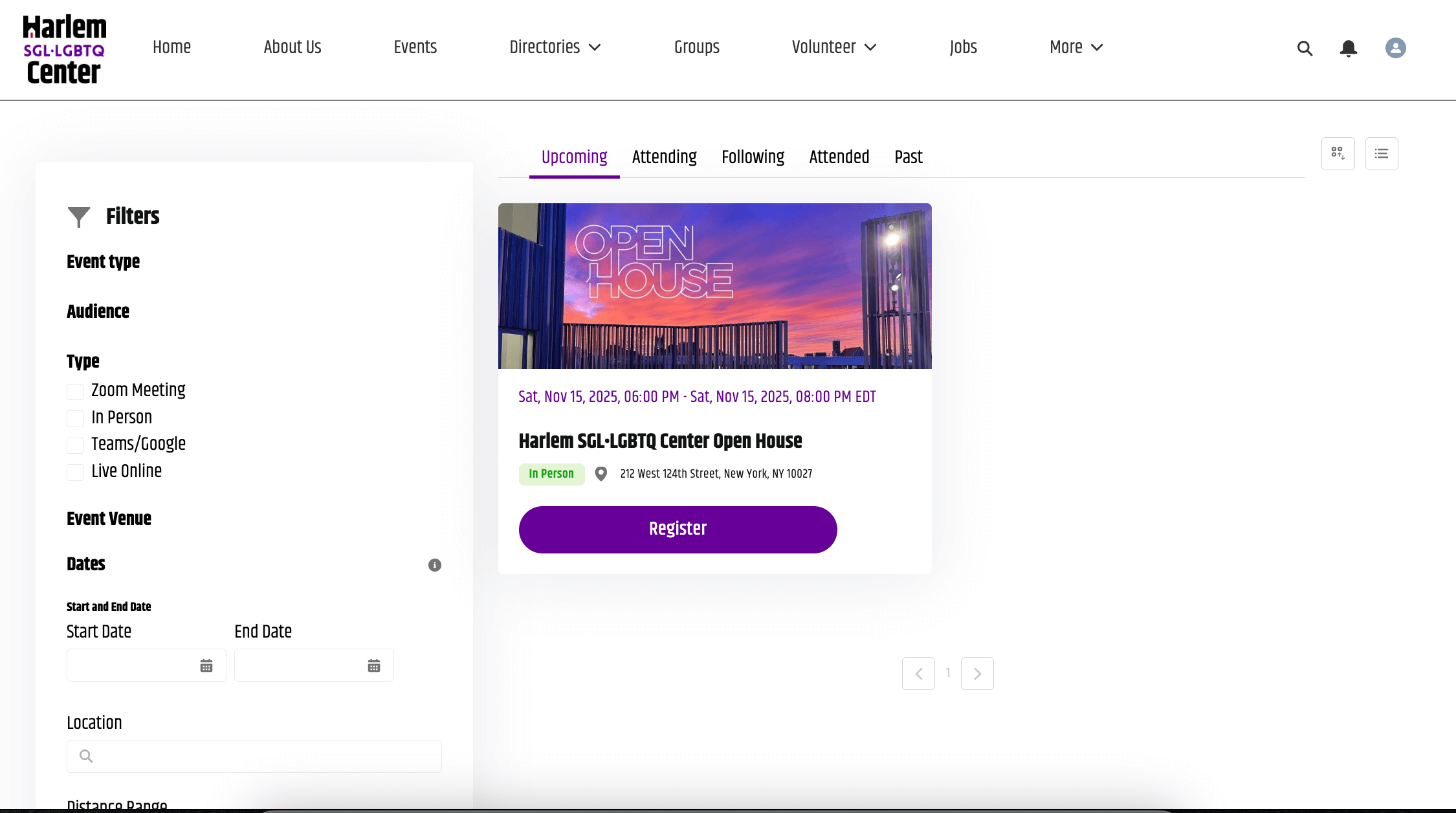This screenshot has width=1456, height=813.
Task: Tick the Live Online checkbox
Action: (x=75, y=473)
